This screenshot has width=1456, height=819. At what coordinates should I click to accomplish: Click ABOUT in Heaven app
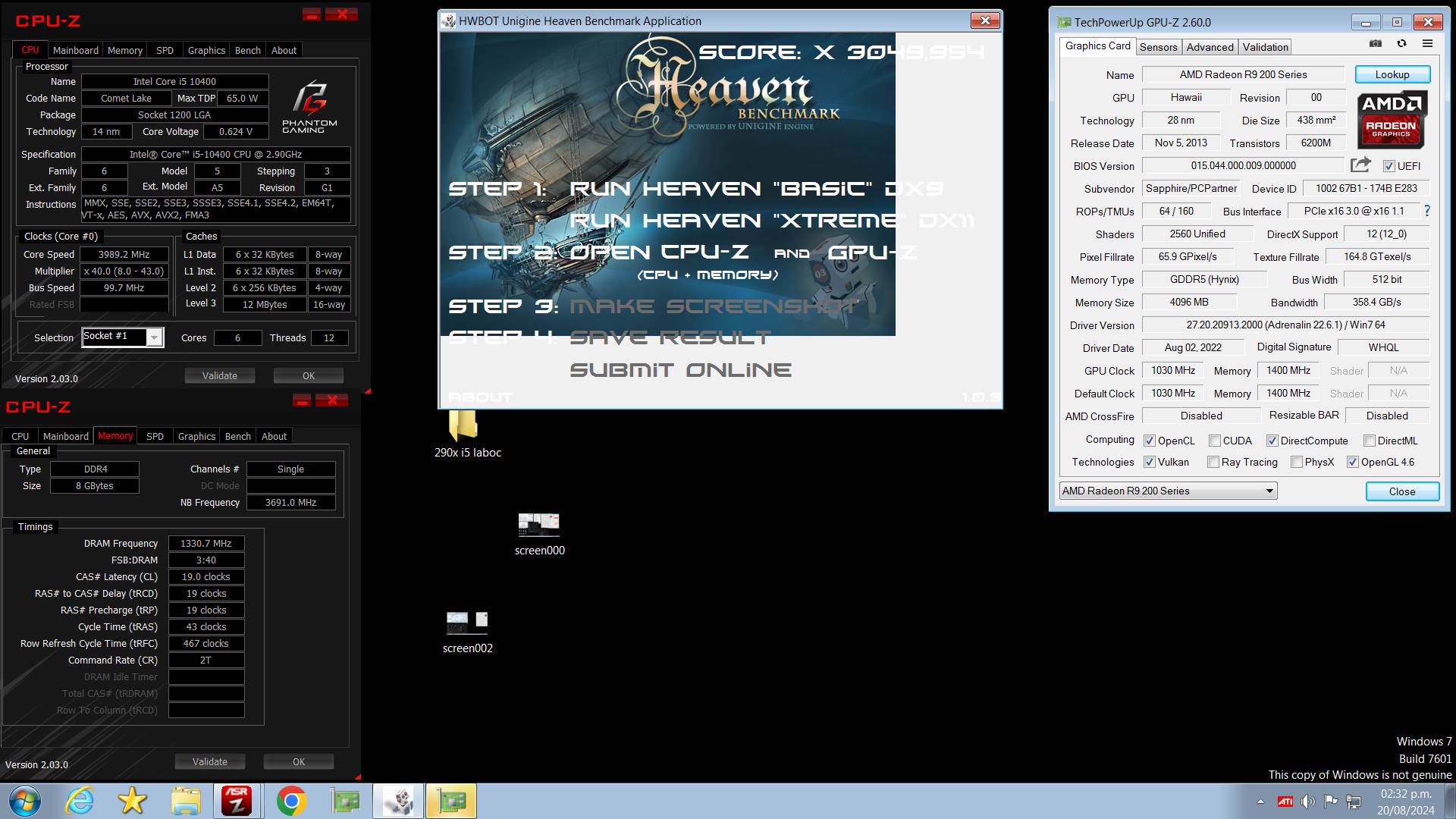click(481, 397)
